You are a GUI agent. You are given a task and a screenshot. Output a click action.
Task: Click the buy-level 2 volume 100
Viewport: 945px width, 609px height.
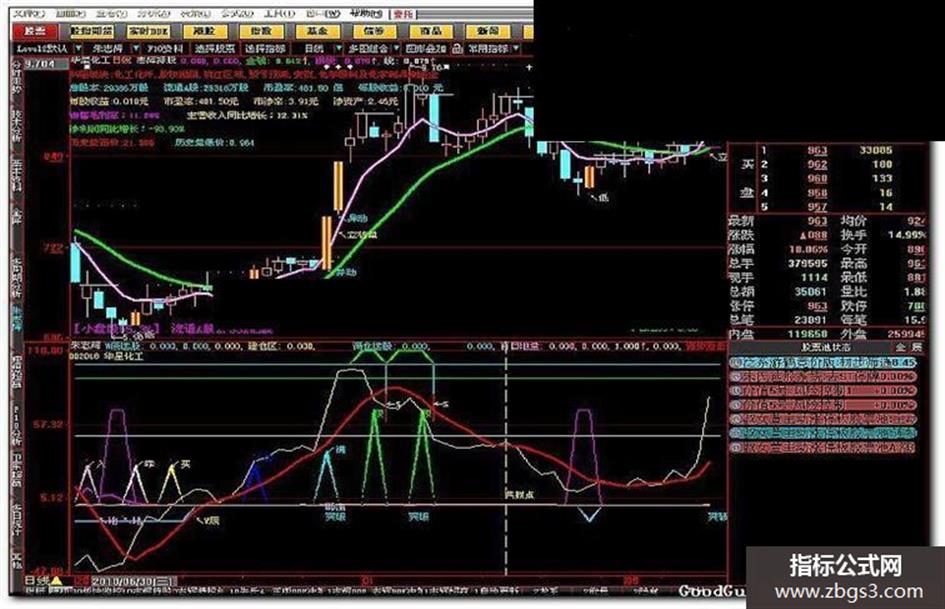tap(882, 164)
